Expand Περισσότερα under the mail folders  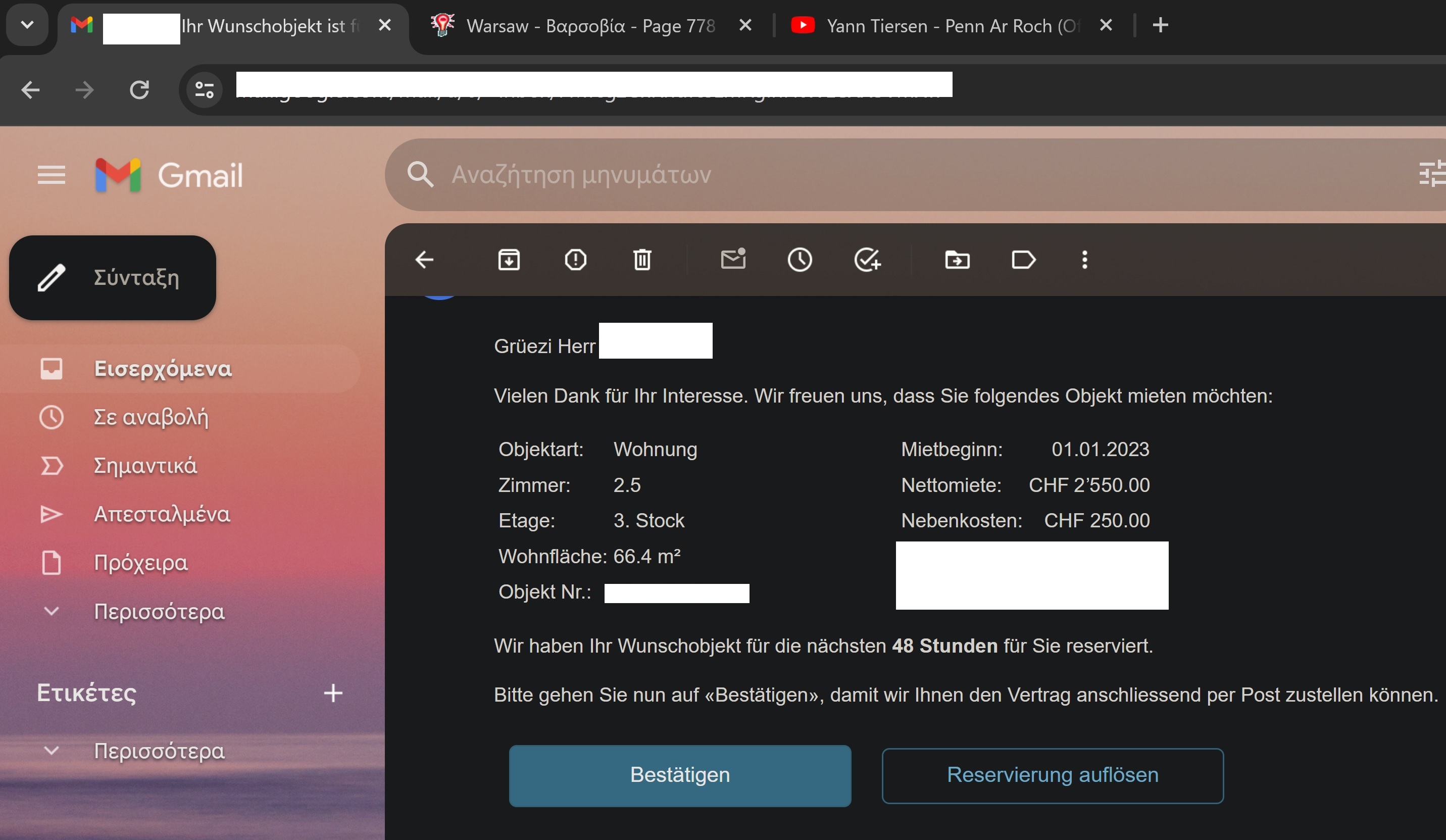[180, 612]
